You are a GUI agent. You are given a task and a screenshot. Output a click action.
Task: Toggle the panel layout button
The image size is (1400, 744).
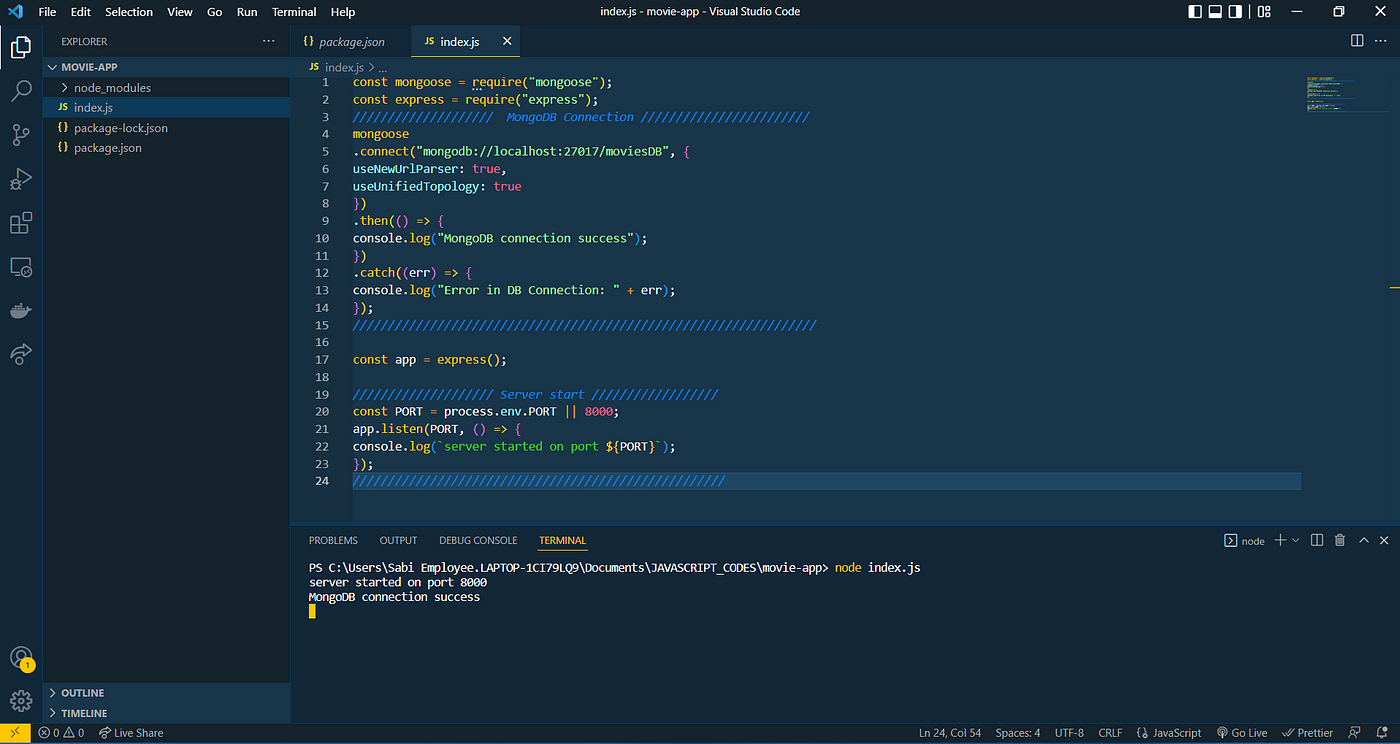pos(1216,12)
